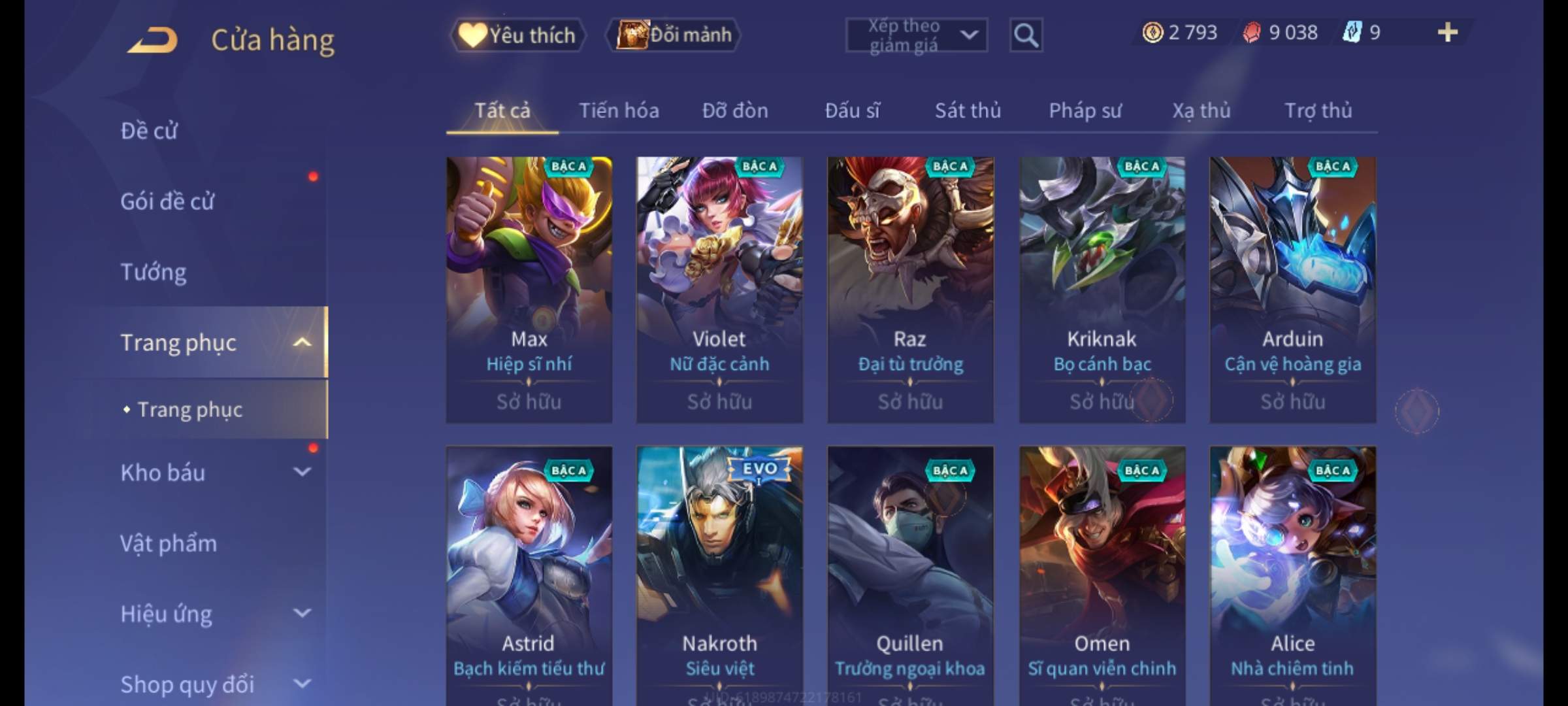Collapse the Trang phục sidebar section
Image resolution: width=1568 pixels, height=706 pixels.
tap(302, 343)
